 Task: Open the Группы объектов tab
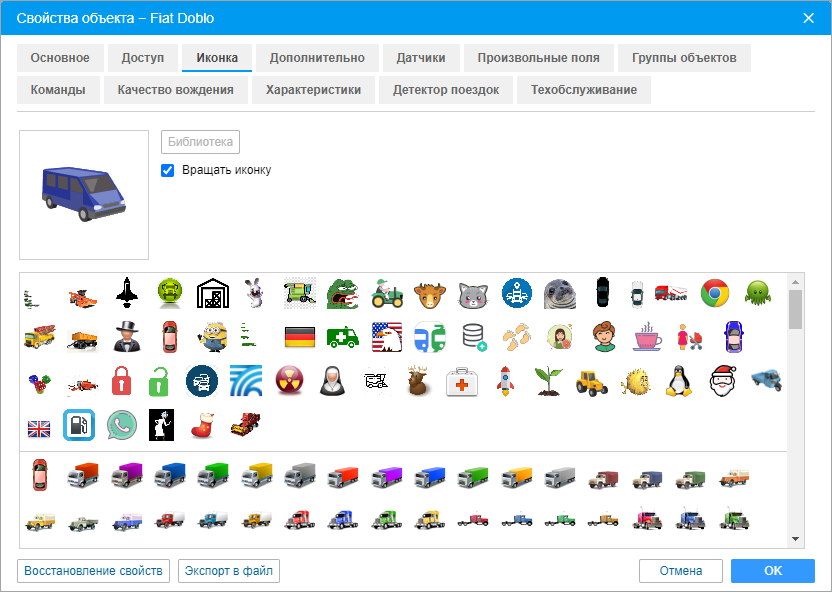tap(684, 58)
